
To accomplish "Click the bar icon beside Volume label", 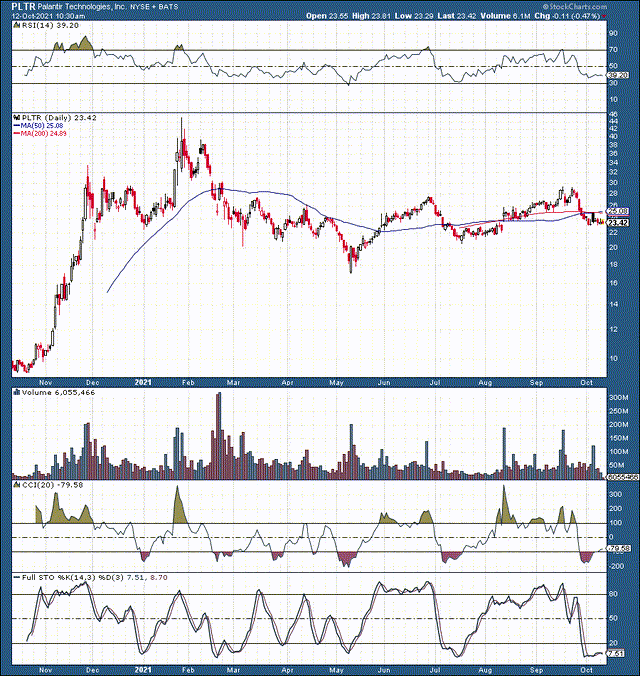I will [17, 392].
